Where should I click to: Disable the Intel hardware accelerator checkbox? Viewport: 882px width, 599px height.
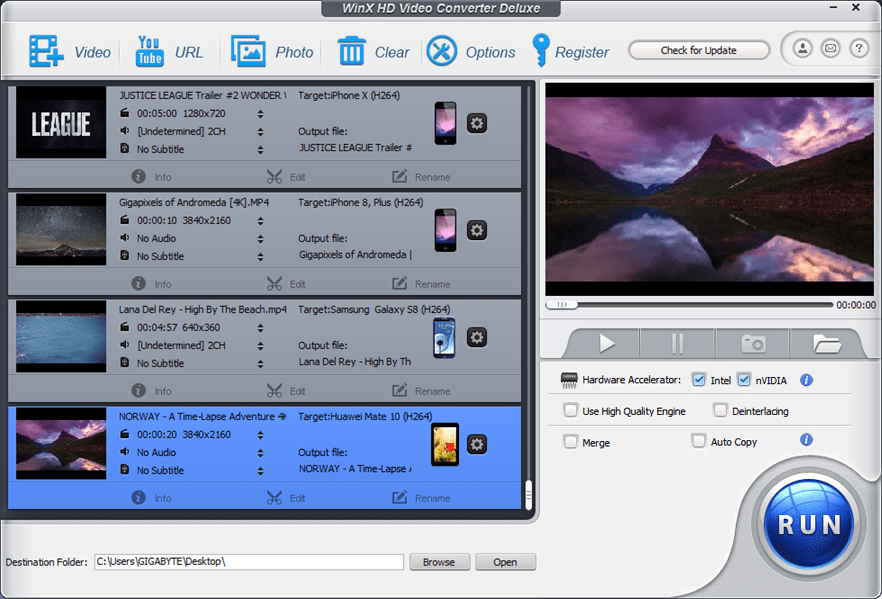(699, 380)
